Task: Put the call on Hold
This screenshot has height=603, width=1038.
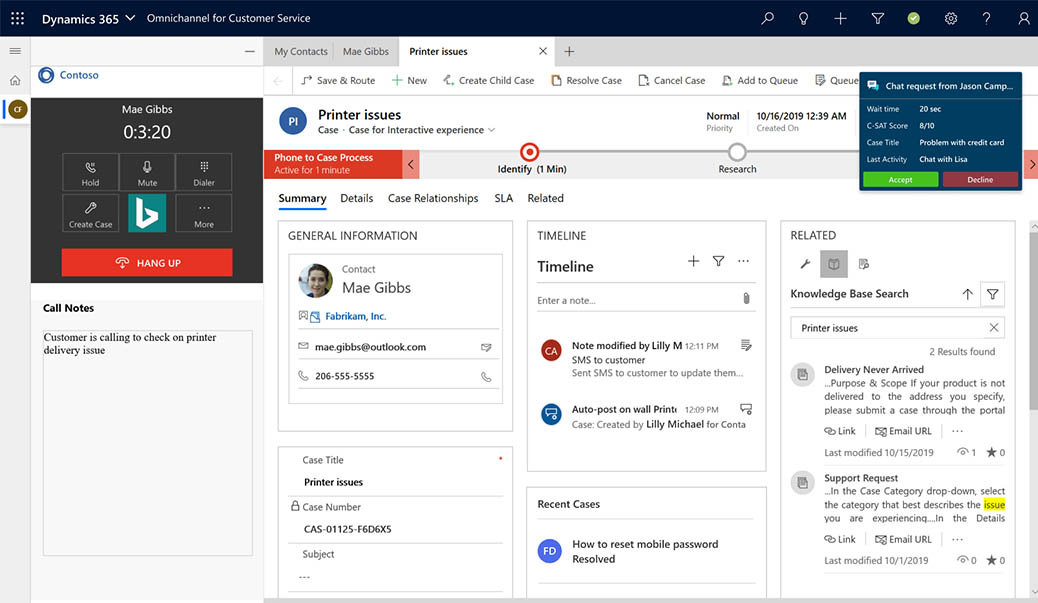Action: [91, 172]
